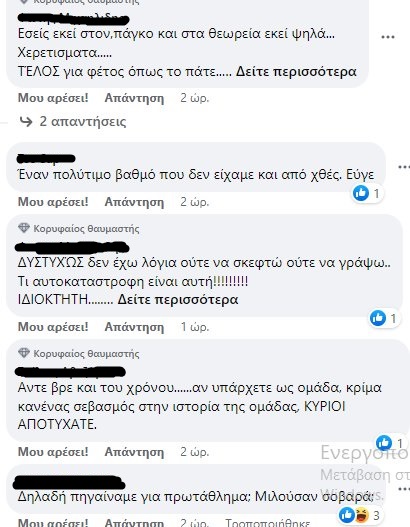Viewport: 410px width, 527px height.
Task: Click the diamond top fan badge above 'ΔΥΣΤΥΧΩΣ' comment
Action: (24, 228)
